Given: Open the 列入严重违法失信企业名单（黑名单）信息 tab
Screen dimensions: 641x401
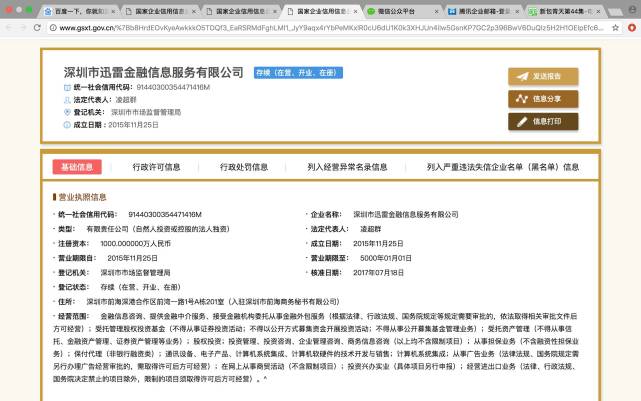Looking at the screenshot, I should pyautogui.click(x=503, y=167).
